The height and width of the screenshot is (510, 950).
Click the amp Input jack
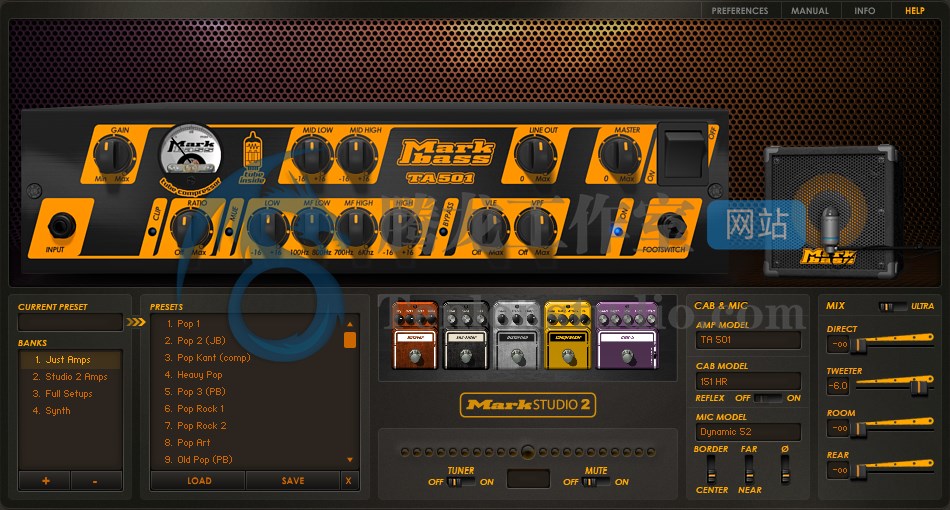click(61, 226)
